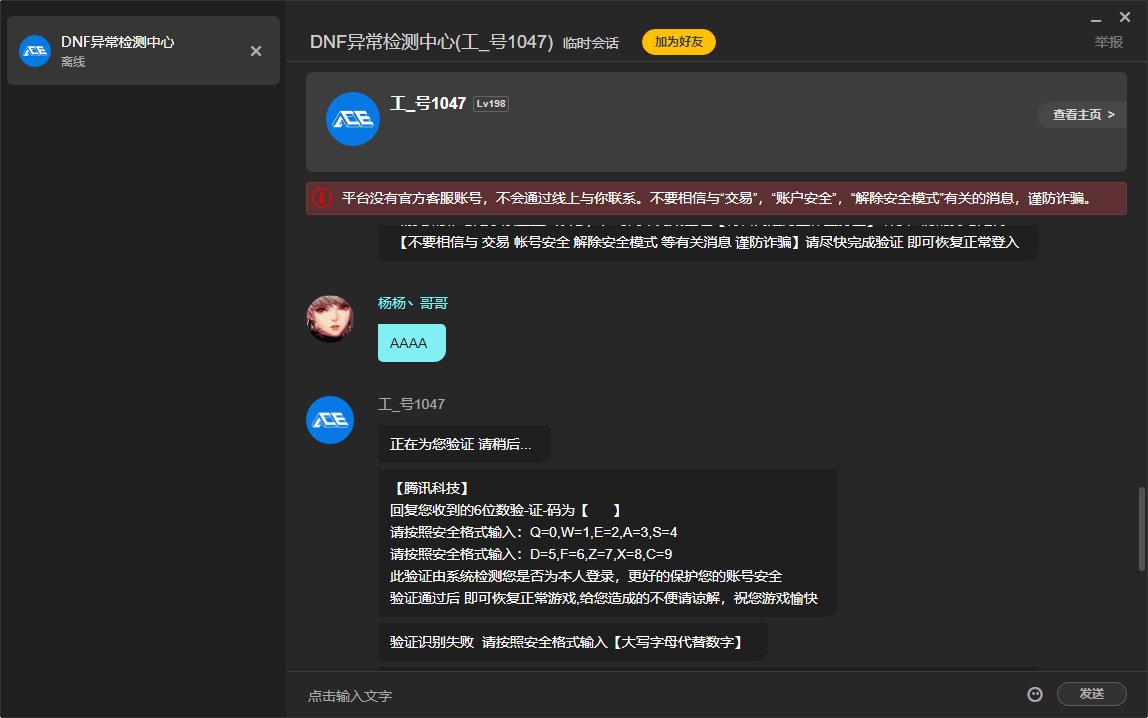Click the 加为好友 button

pyautogui.click(x=679, y=42)
